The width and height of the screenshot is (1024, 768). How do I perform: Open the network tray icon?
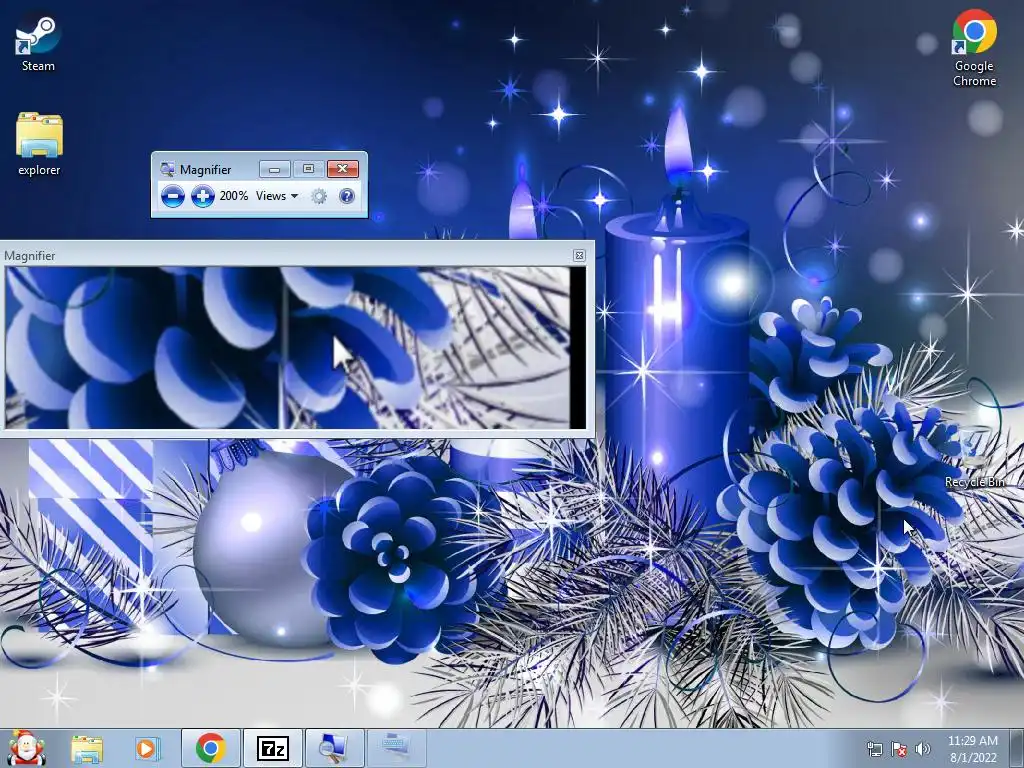click(x=874, y=749)
